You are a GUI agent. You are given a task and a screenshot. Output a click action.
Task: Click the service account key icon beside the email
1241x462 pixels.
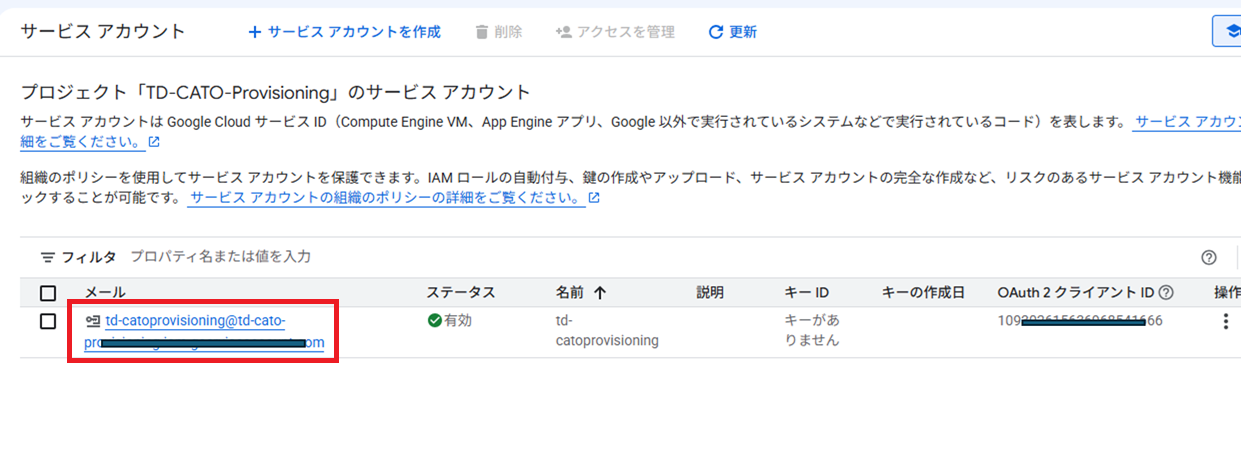93,321
